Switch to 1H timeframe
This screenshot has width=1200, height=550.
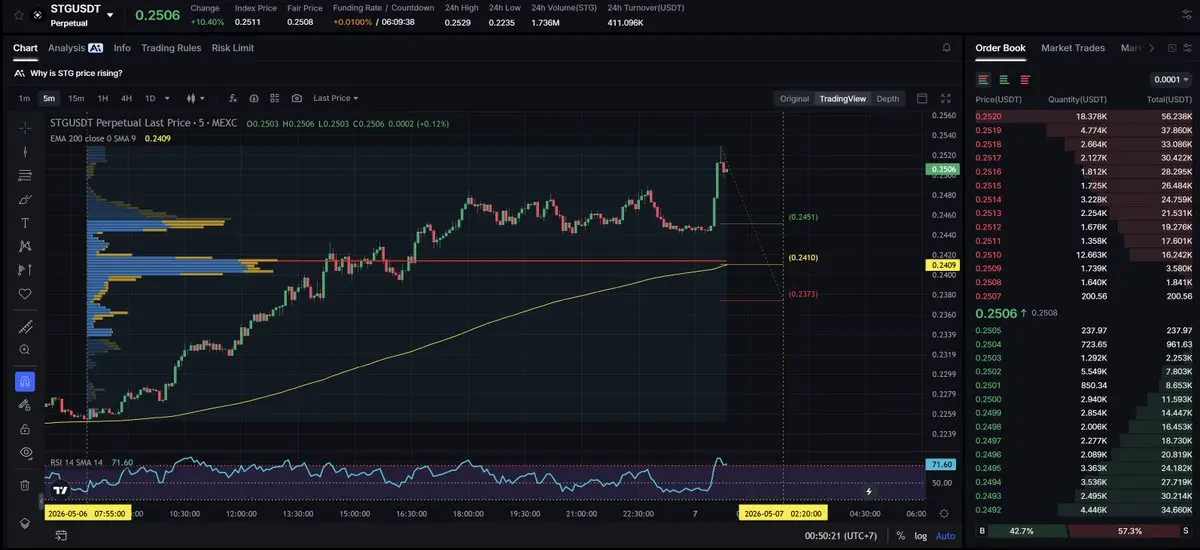pyautogui.click(x=102, y=98)
